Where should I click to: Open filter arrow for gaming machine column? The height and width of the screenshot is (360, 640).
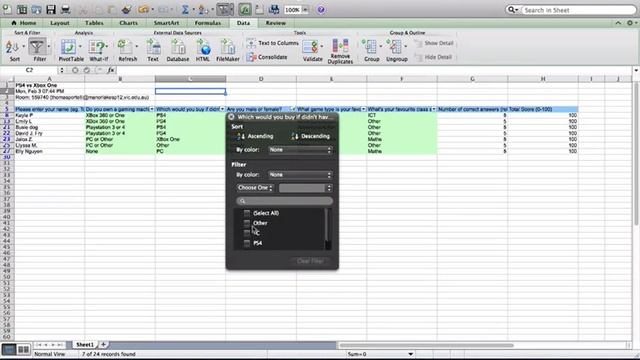click(x=152, y=109)
